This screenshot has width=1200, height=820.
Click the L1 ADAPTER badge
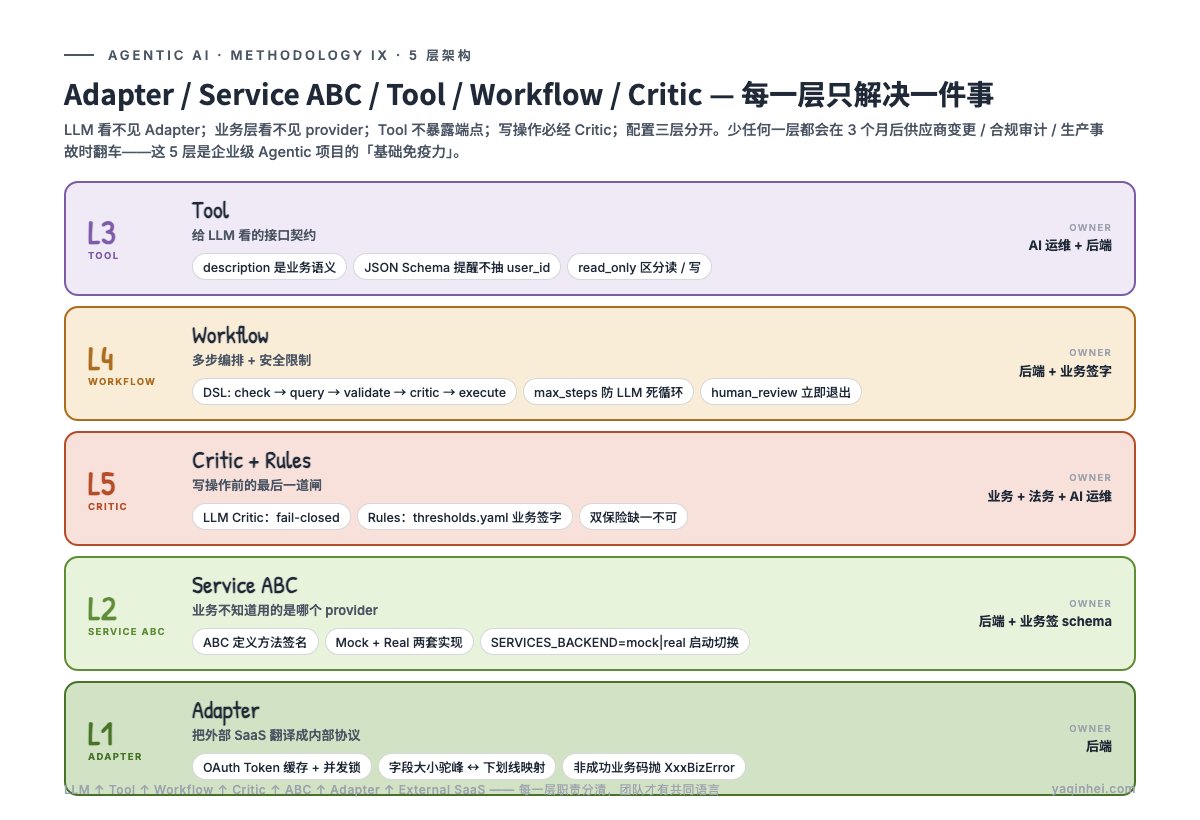(114, 741)
